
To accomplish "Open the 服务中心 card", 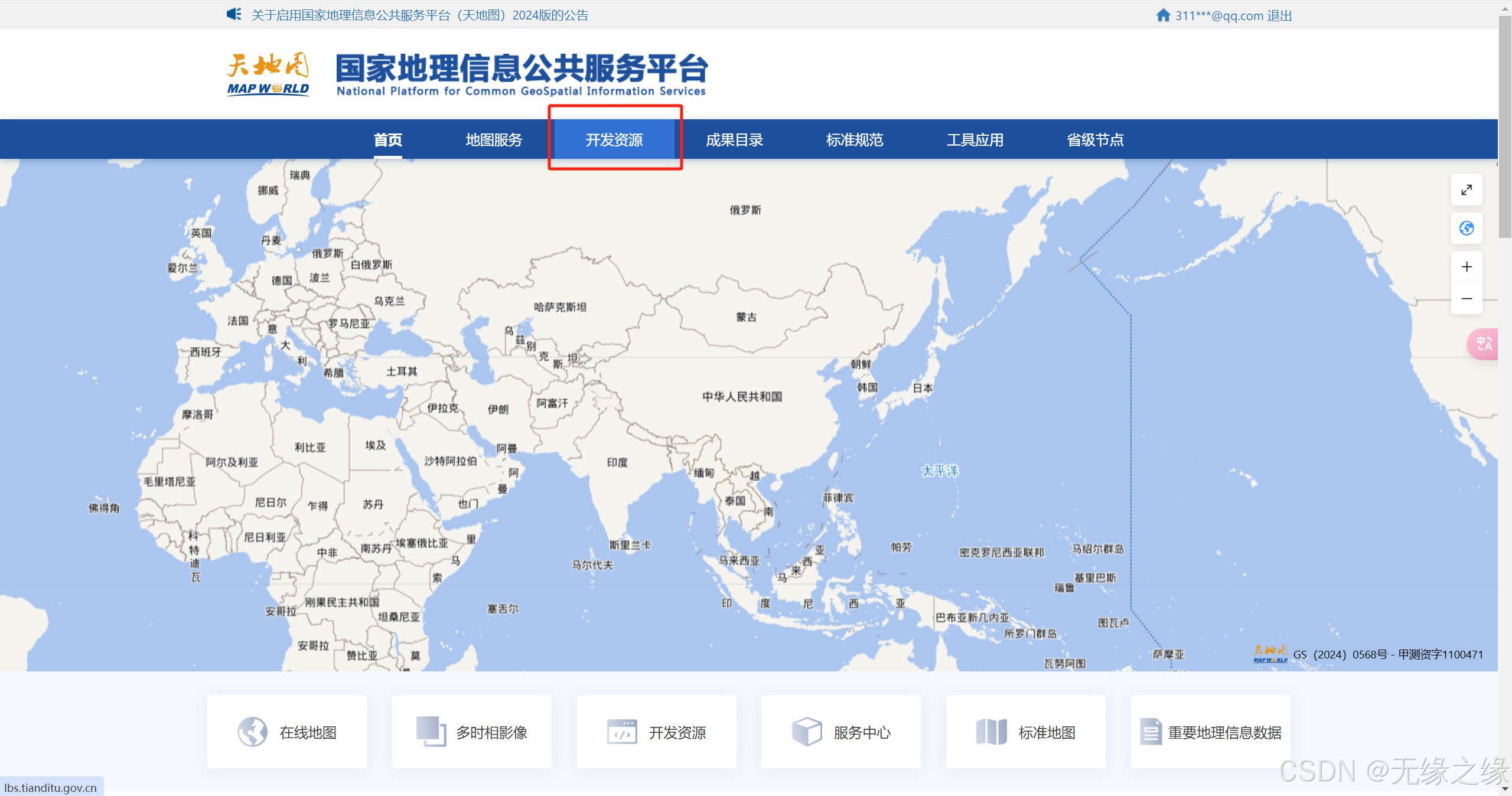I will (x=840, y=732).
